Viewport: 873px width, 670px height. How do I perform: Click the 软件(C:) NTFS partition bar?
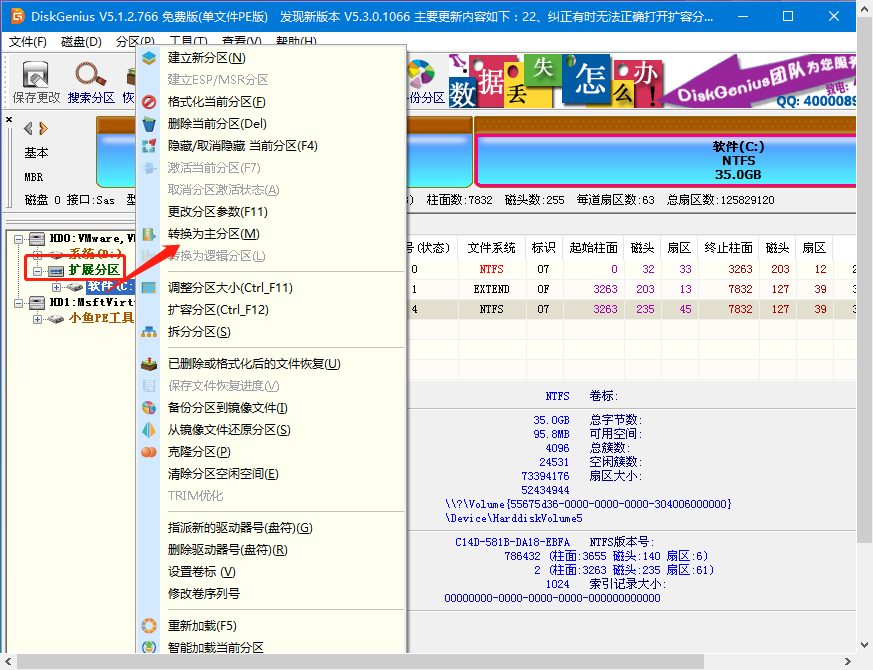pos(664,160)
